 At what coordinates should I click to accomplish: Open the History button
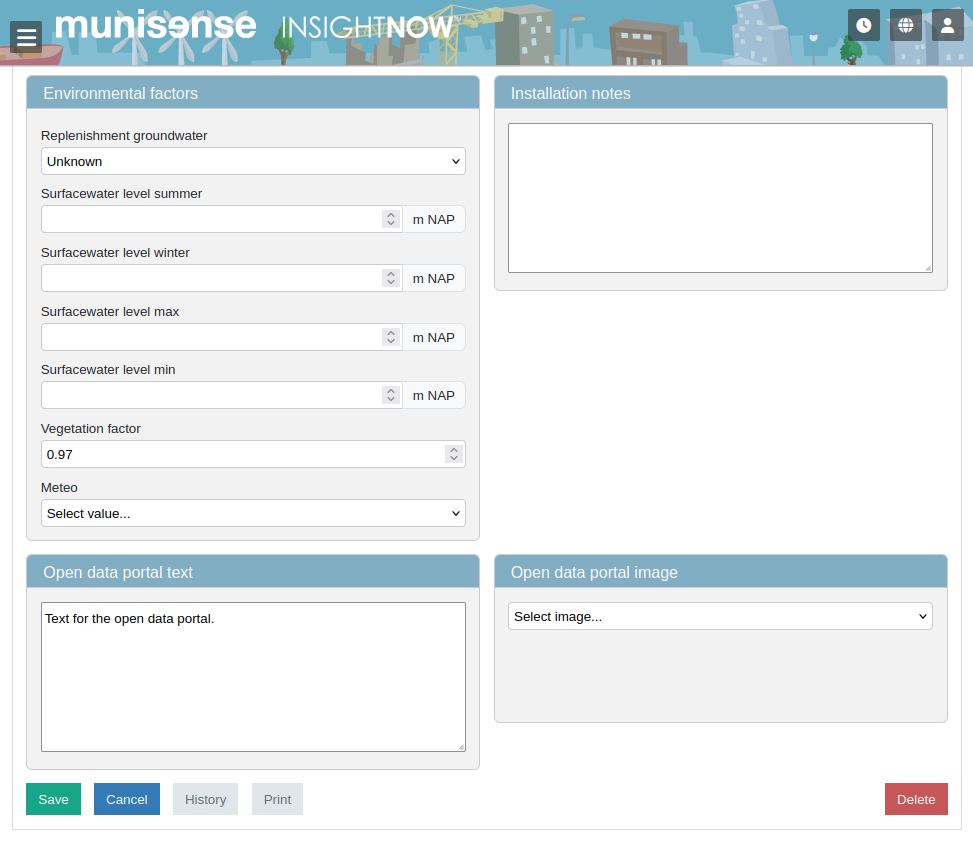(205, 799)
